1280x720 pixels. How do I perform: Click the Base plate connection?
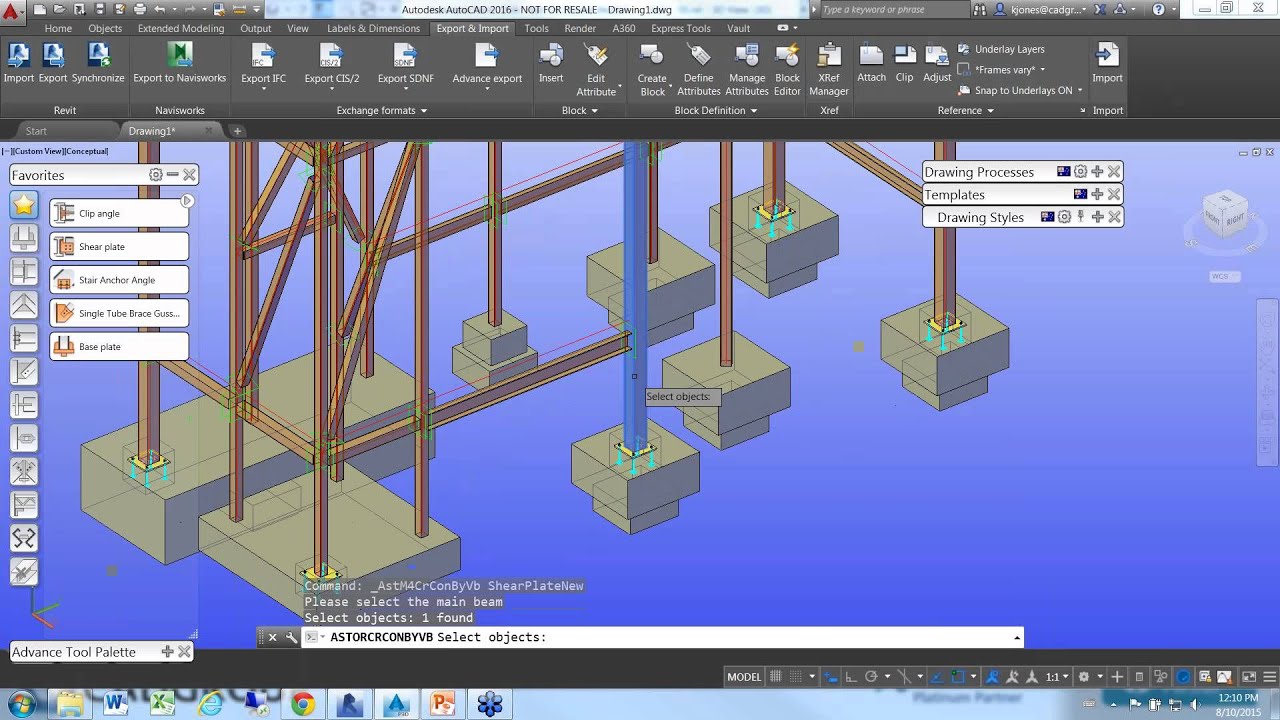coord(119,346)
